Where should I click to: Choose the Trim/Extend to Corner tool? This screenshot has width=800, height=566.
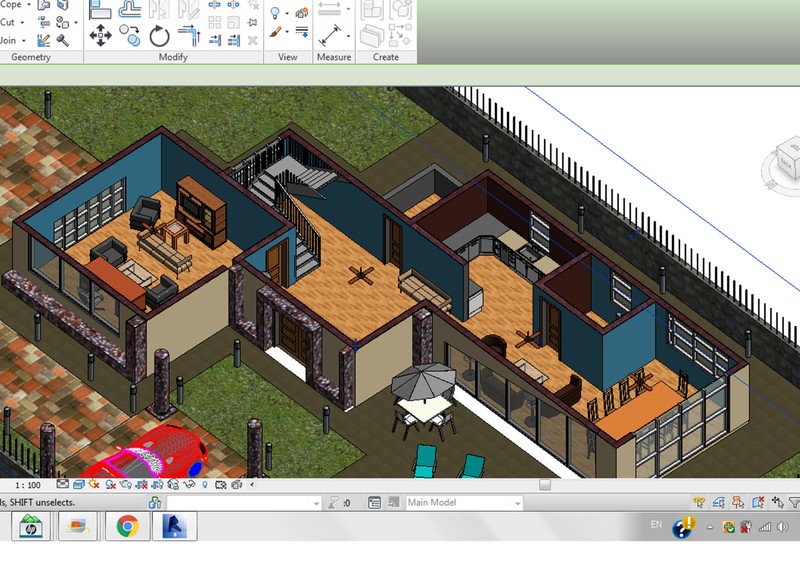(190, 36)
